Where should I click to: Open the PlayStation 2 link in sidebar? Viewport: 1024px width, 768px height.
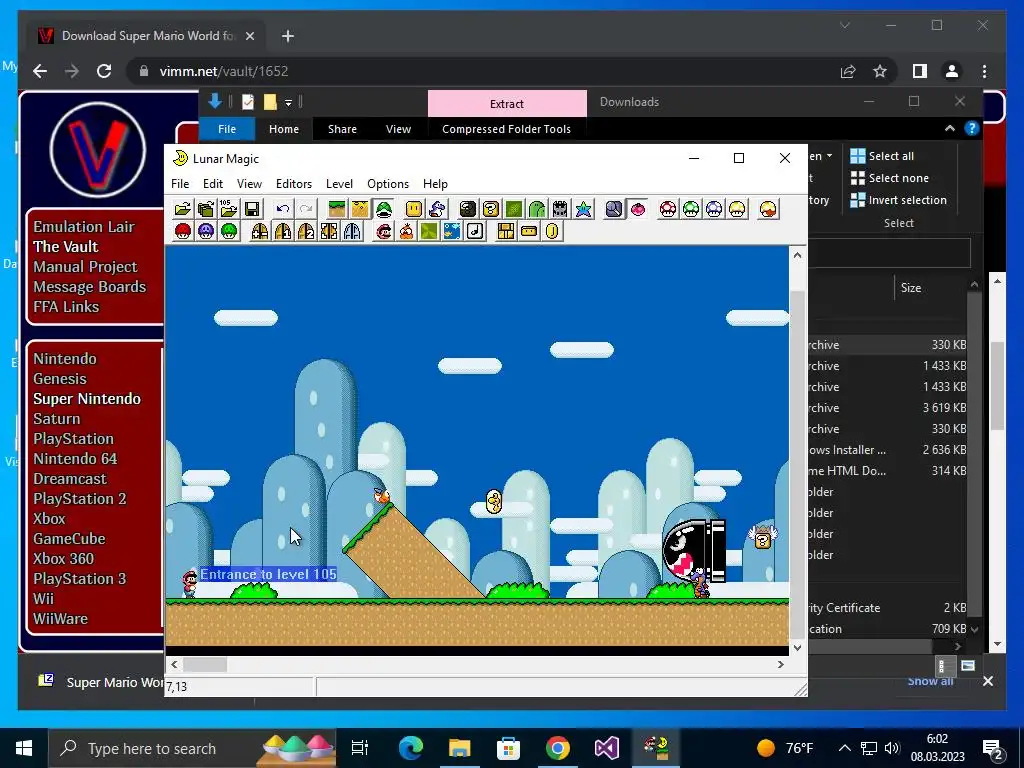80,499
